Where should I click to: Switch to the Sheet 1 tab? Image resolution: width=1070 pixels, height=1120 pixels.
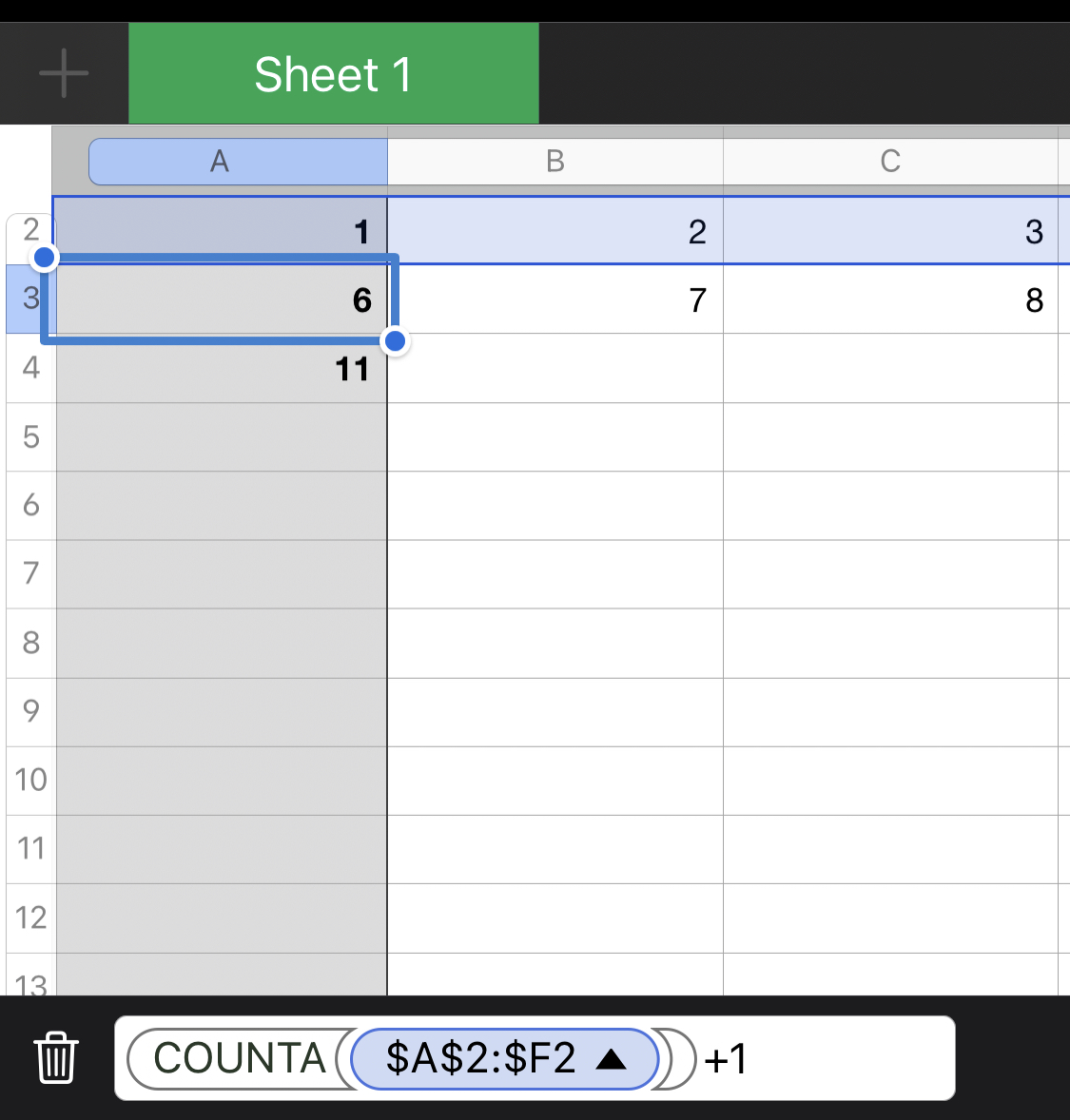pos(333,74)
